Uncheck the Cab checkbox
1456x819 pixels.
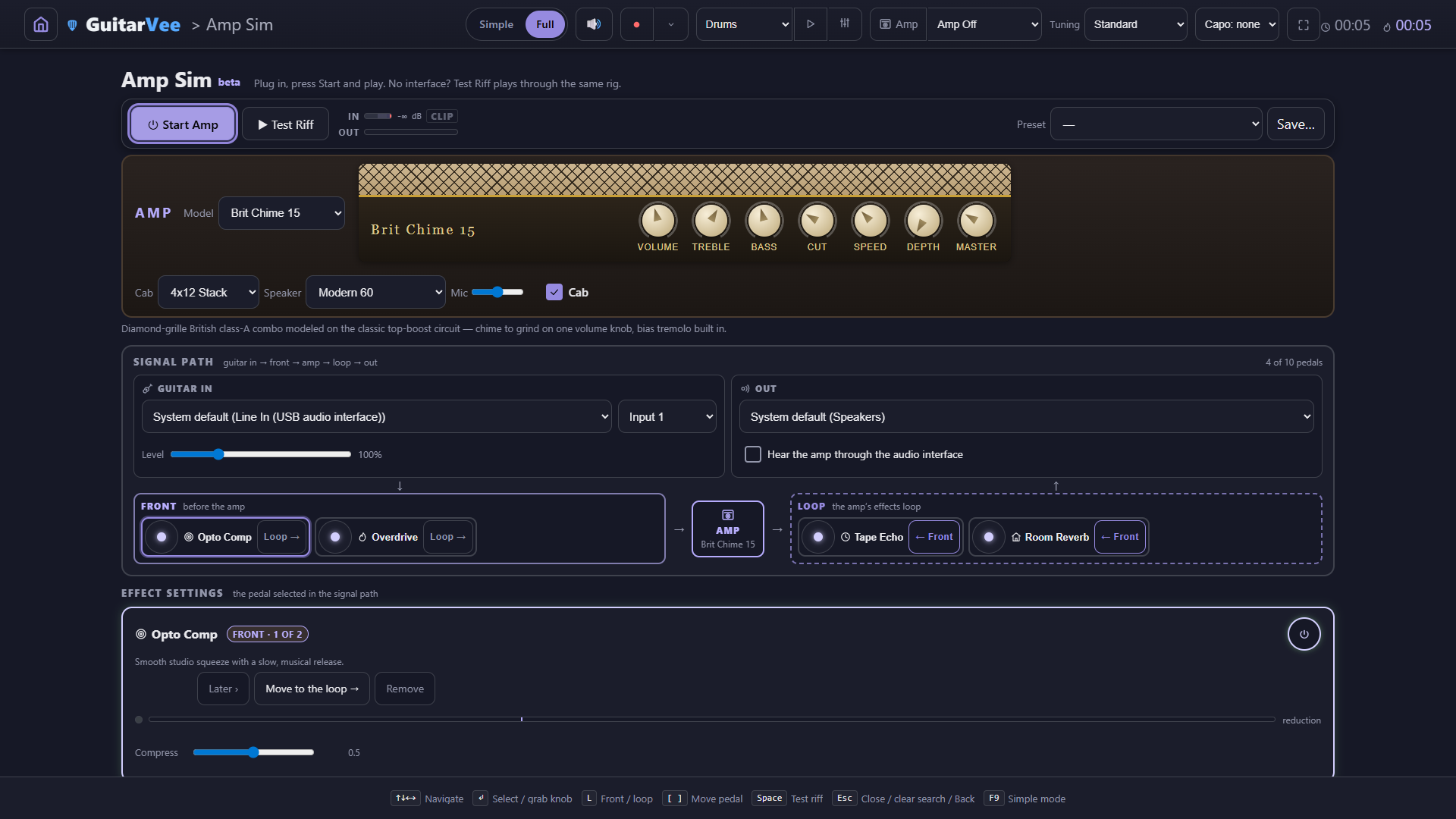coord(554,292)
